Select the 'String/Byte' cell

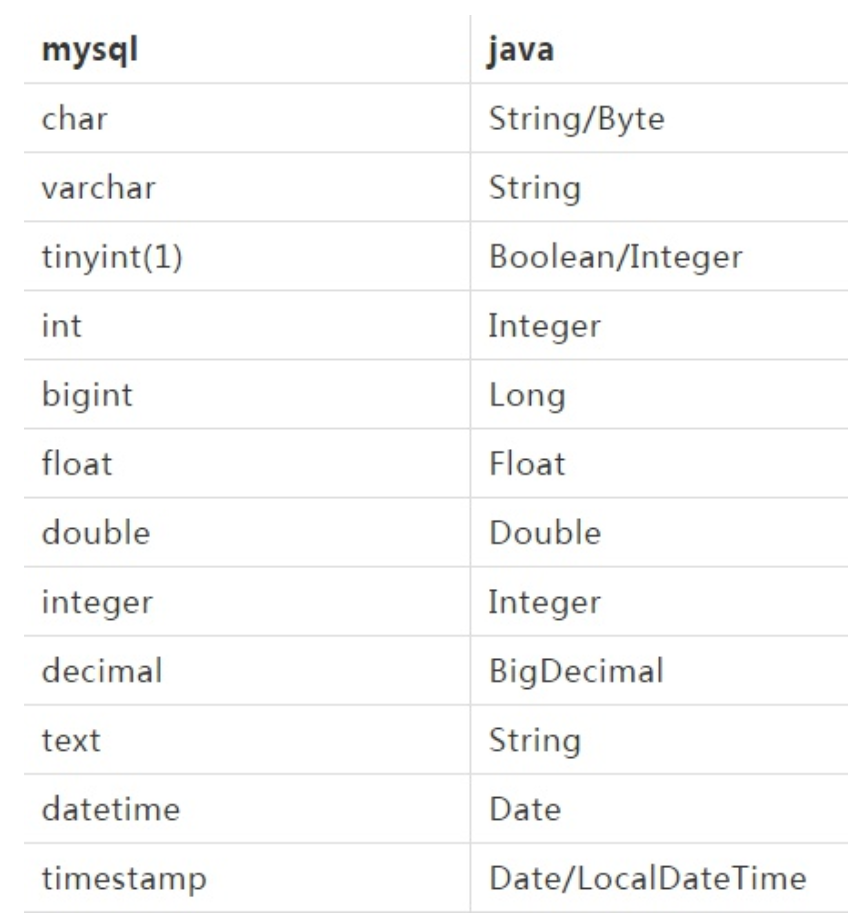(576, 119)
